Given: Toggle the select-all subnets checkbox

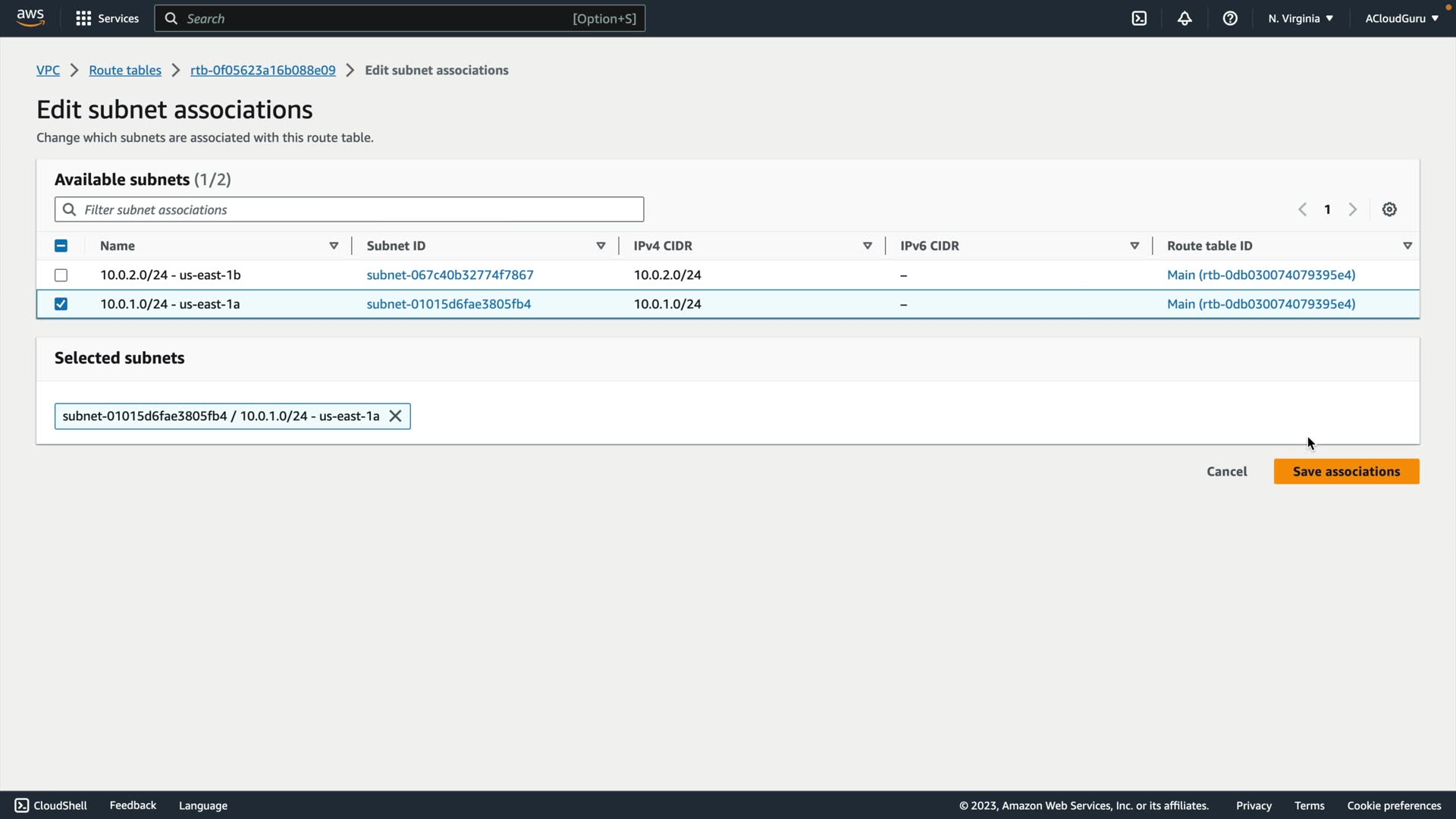Looking at the screenshot, I should (x=61, y=246).
